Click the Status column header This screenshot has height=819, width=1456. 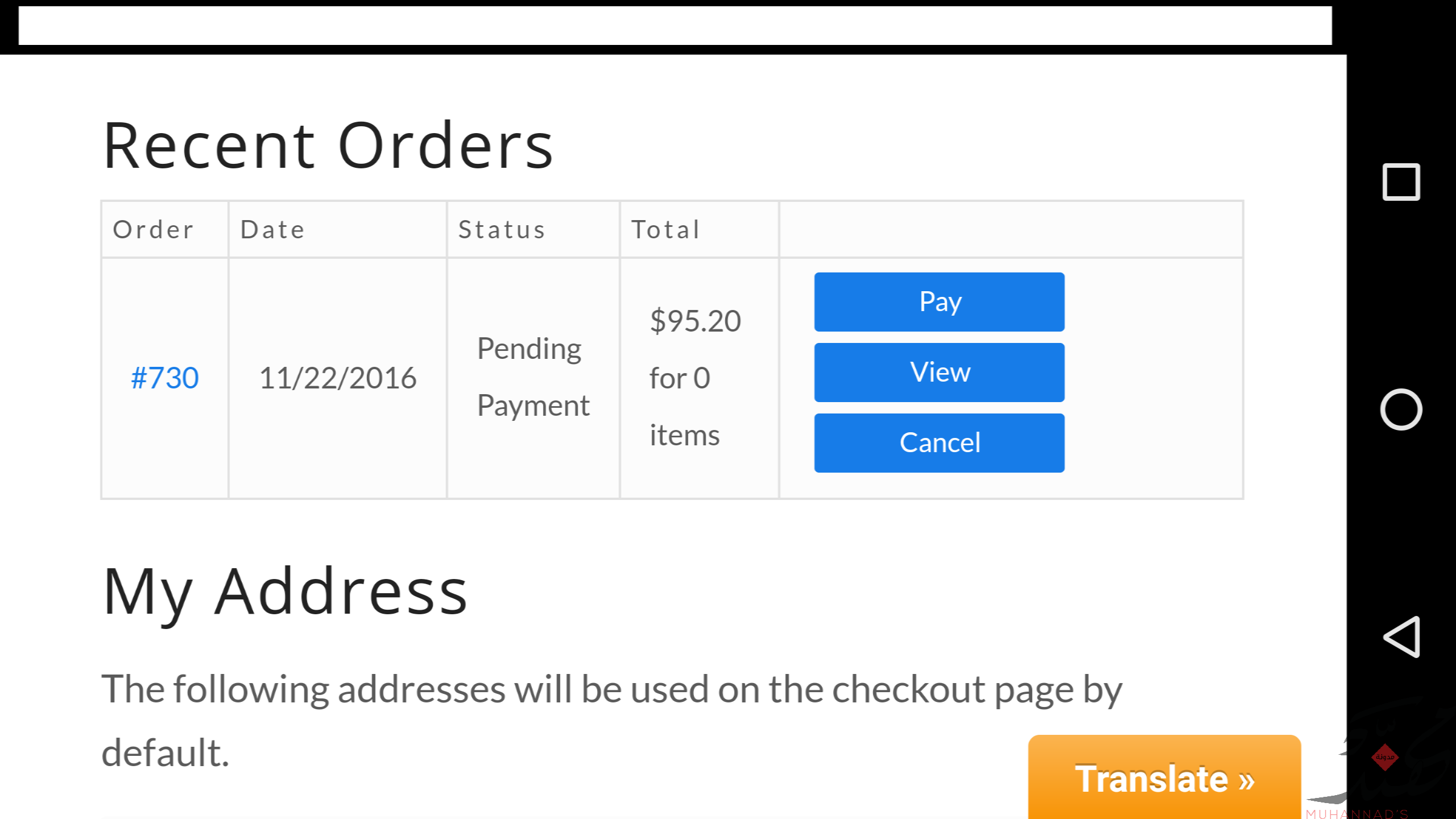(x=502, y=230)
